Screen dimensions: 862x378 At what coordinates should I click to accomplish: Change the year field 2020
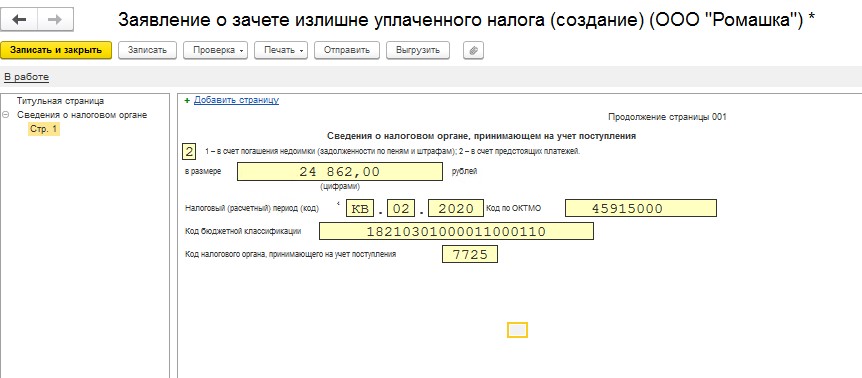(456, 209)
